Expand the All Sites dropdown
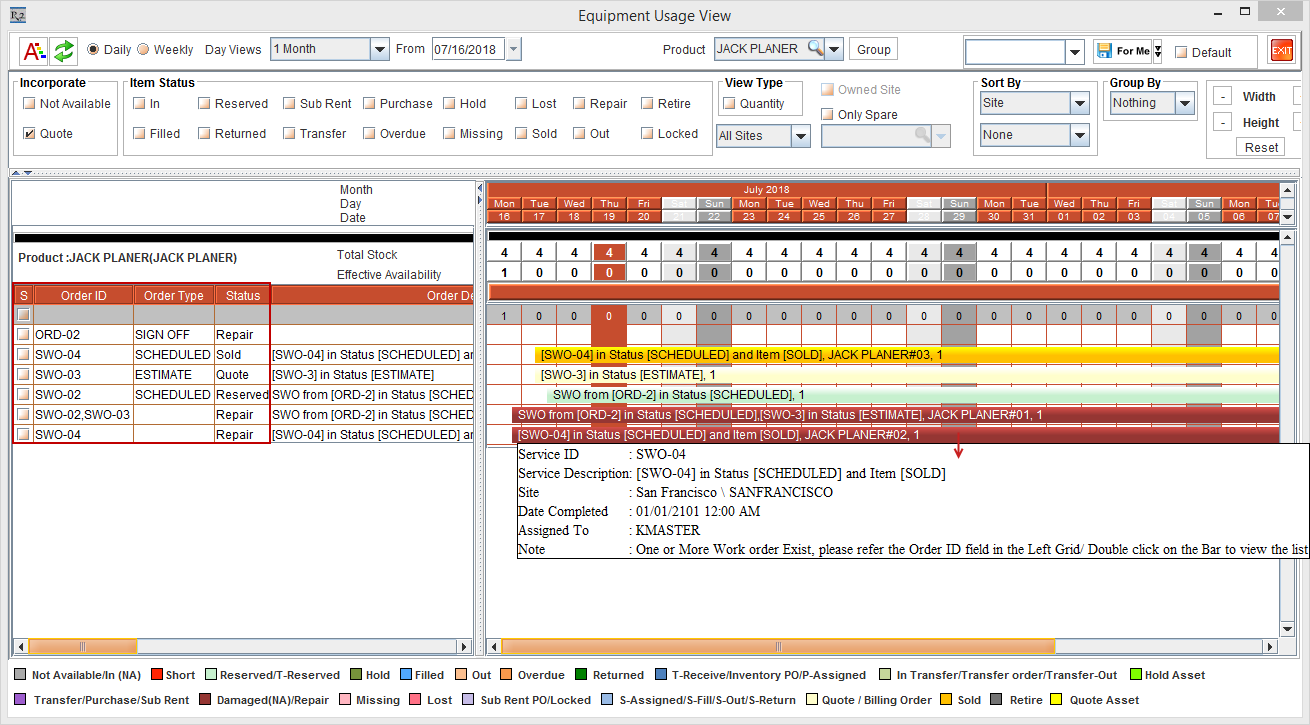The width and height of the screenshot is (1310, 725). [800, 136]
